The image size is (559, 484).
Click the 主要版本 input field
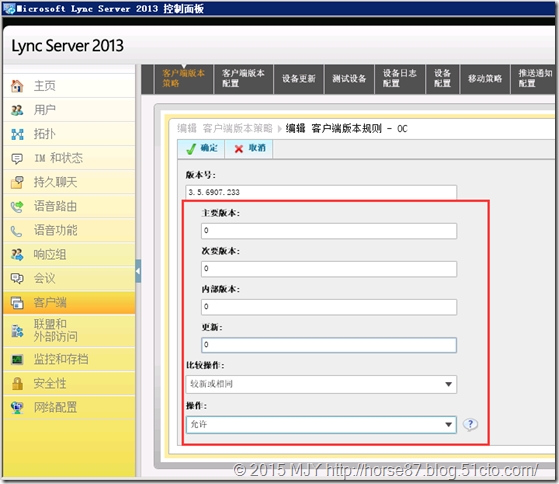[329, 231]
